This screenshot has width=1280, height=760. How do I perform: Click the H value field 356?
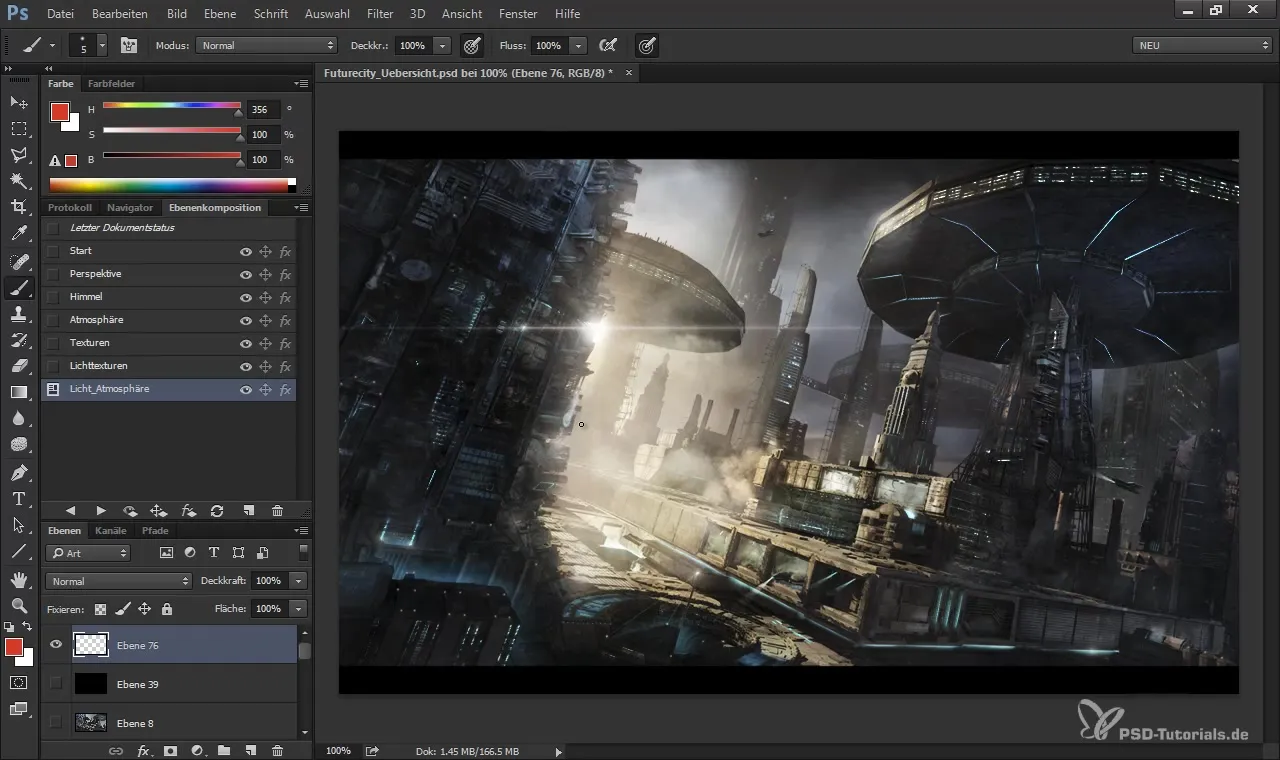point(264,109)
